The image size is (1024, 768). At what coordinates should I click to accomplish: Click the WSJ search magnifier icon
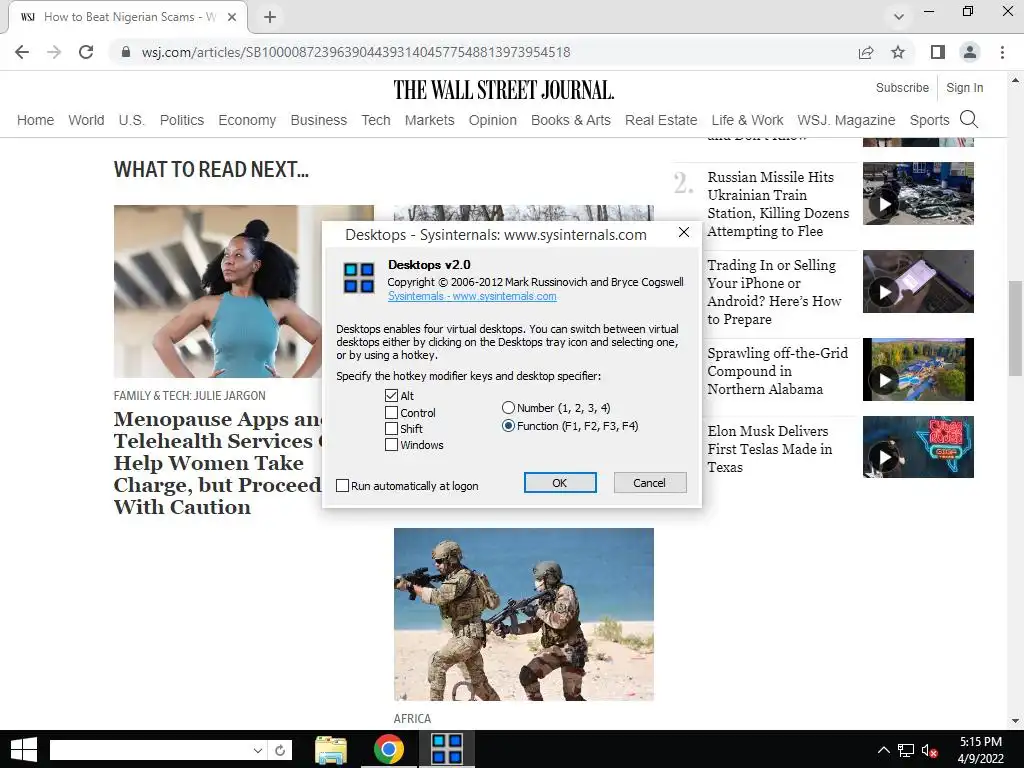click(x=968, y=120)
